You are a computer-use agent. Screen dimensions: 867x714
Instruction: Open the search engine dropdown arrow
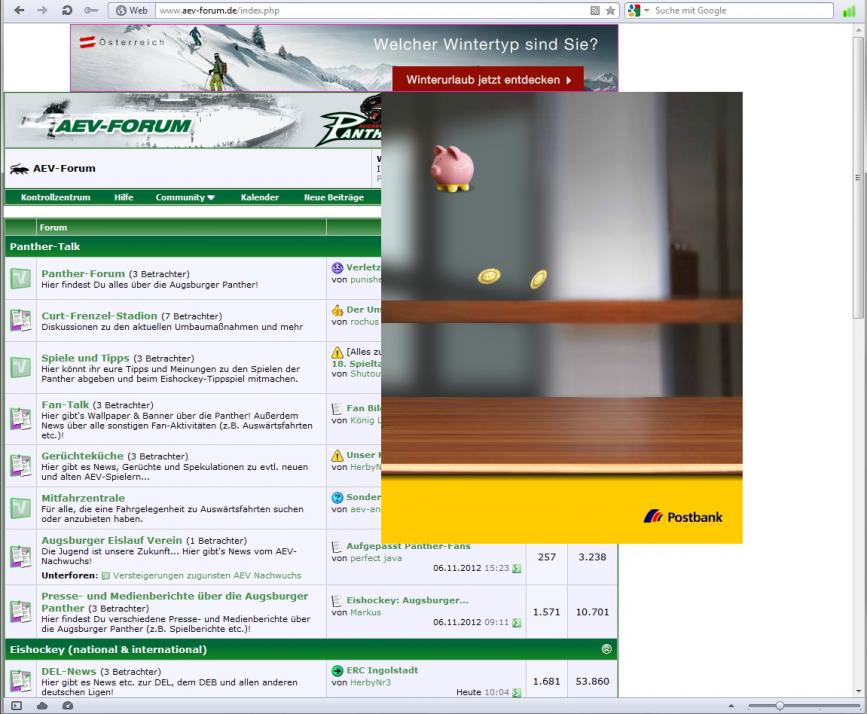click(x=646, y=11)
